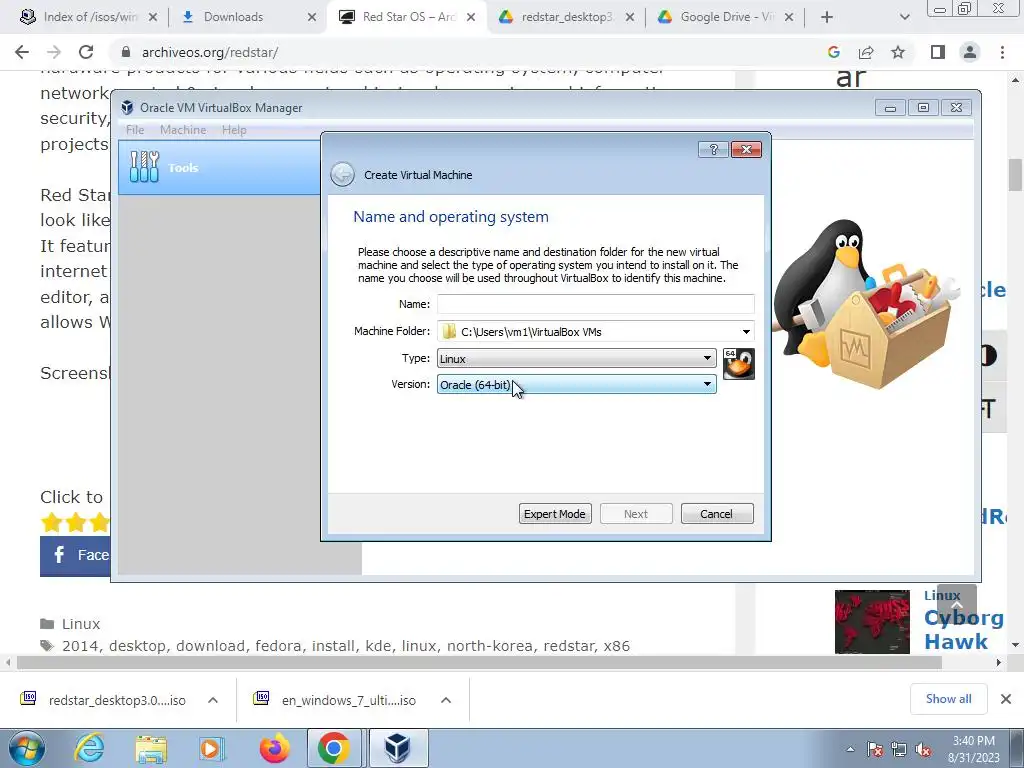Click the share page icon
Image resolution: width=1024 pixels, height=768 pixels.
tap(866, 52)
